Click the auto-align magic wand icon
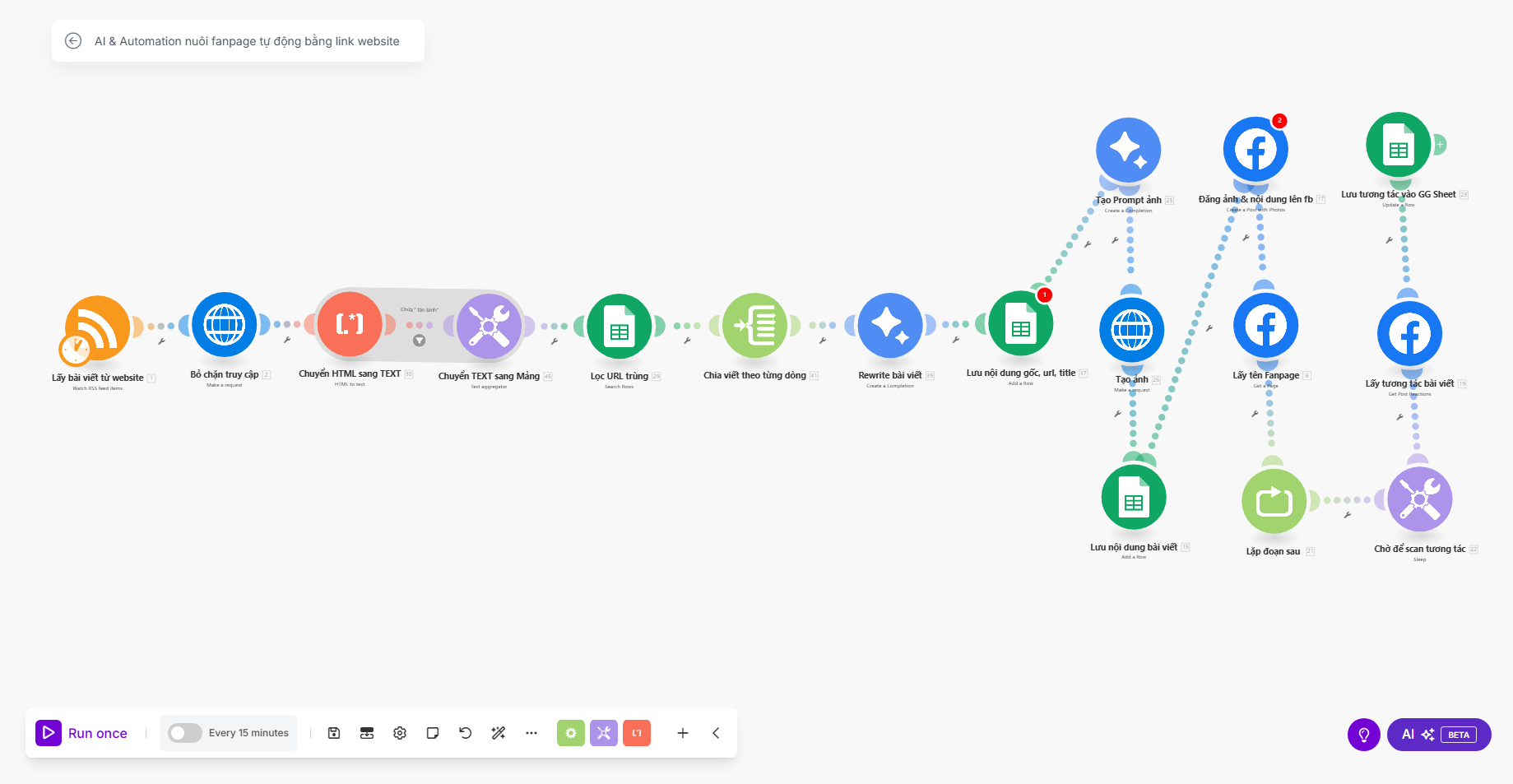The image size is (1513, 784). coord(499,733)
